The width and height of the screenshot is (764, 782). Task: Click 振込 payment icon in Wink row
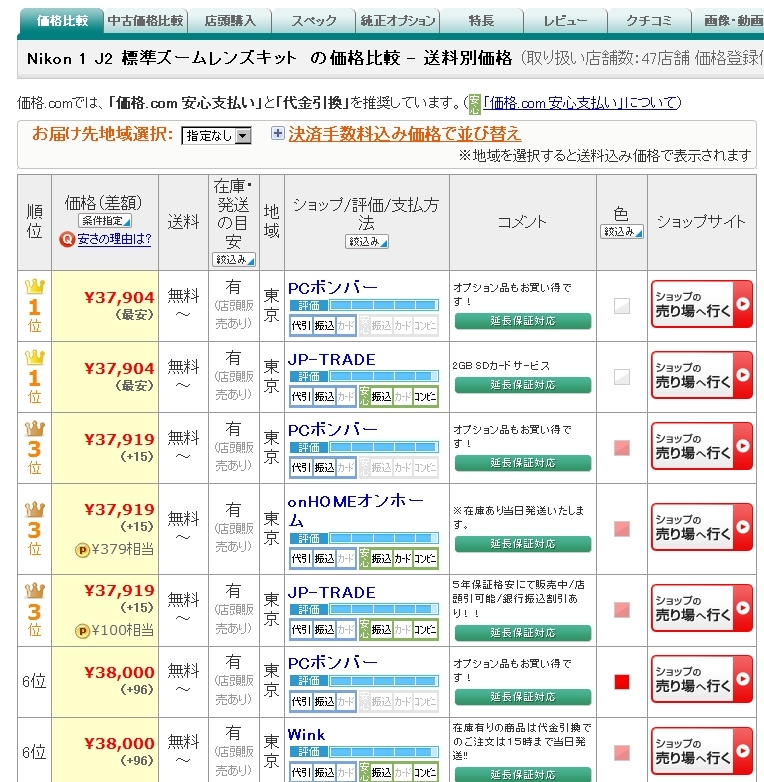click(324, 773)
